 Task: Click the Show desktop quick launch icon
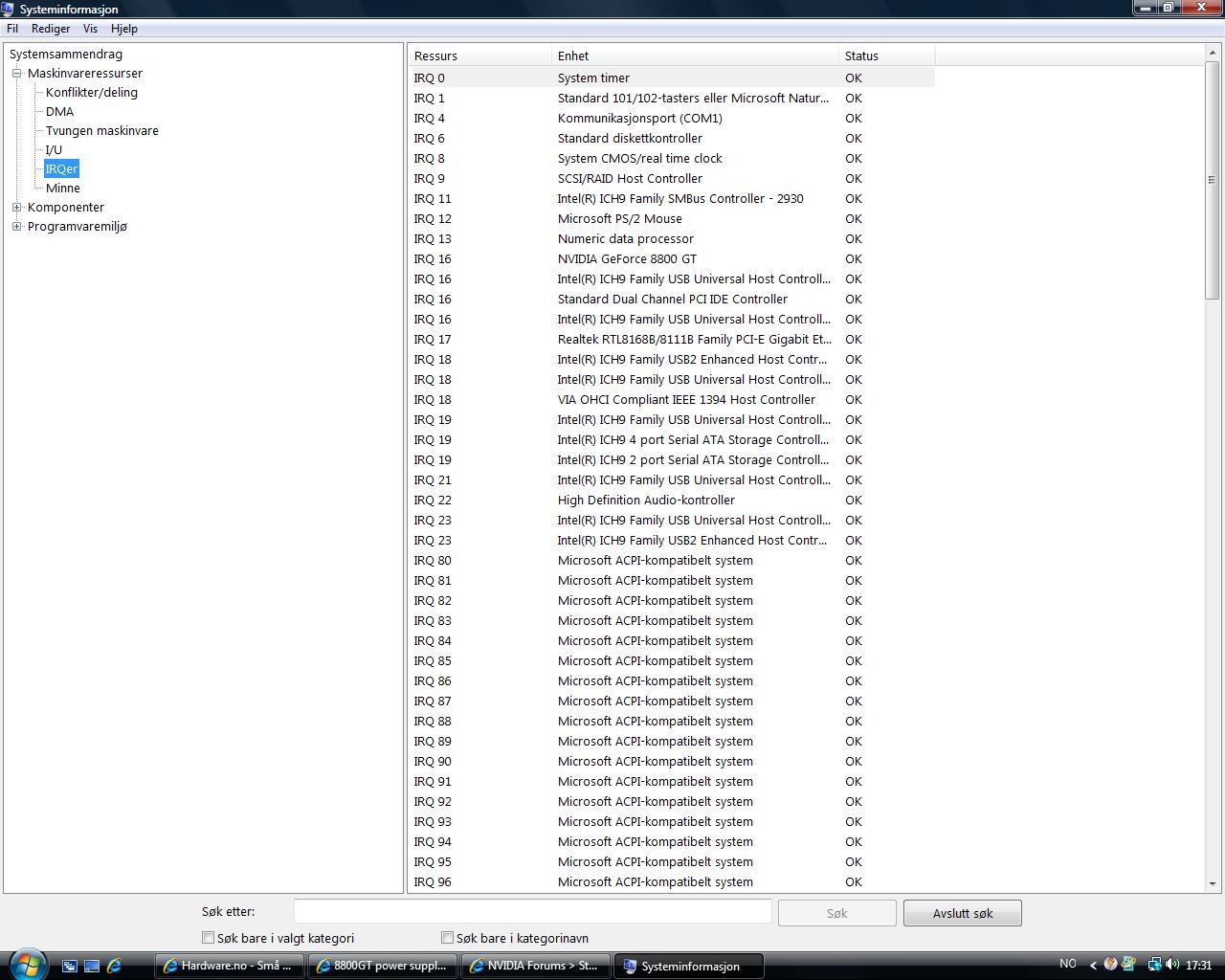click(x=92, y=966)
